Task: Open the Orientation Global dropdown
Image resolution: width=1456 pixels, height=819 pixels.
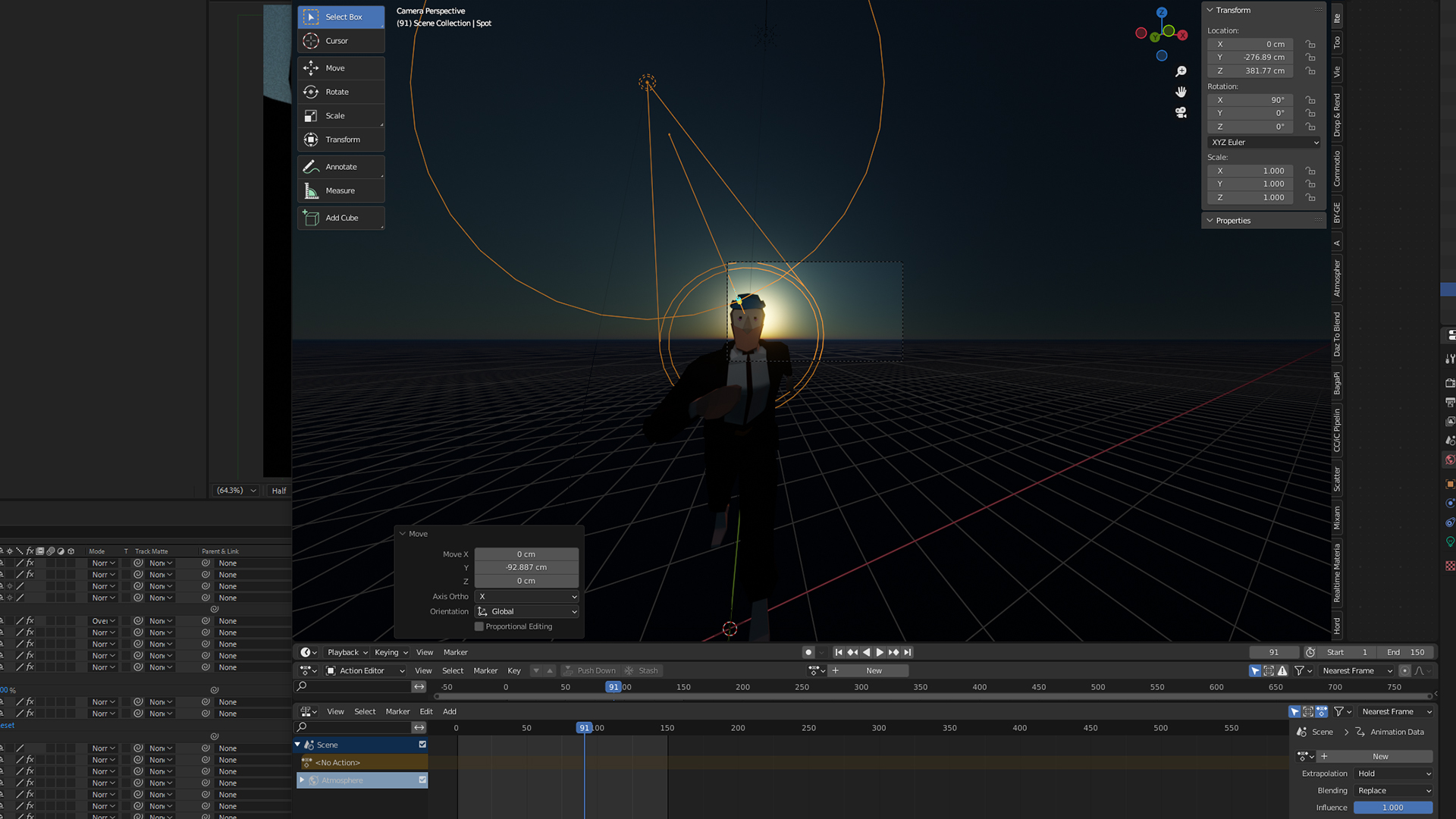Action: point(527,612)
